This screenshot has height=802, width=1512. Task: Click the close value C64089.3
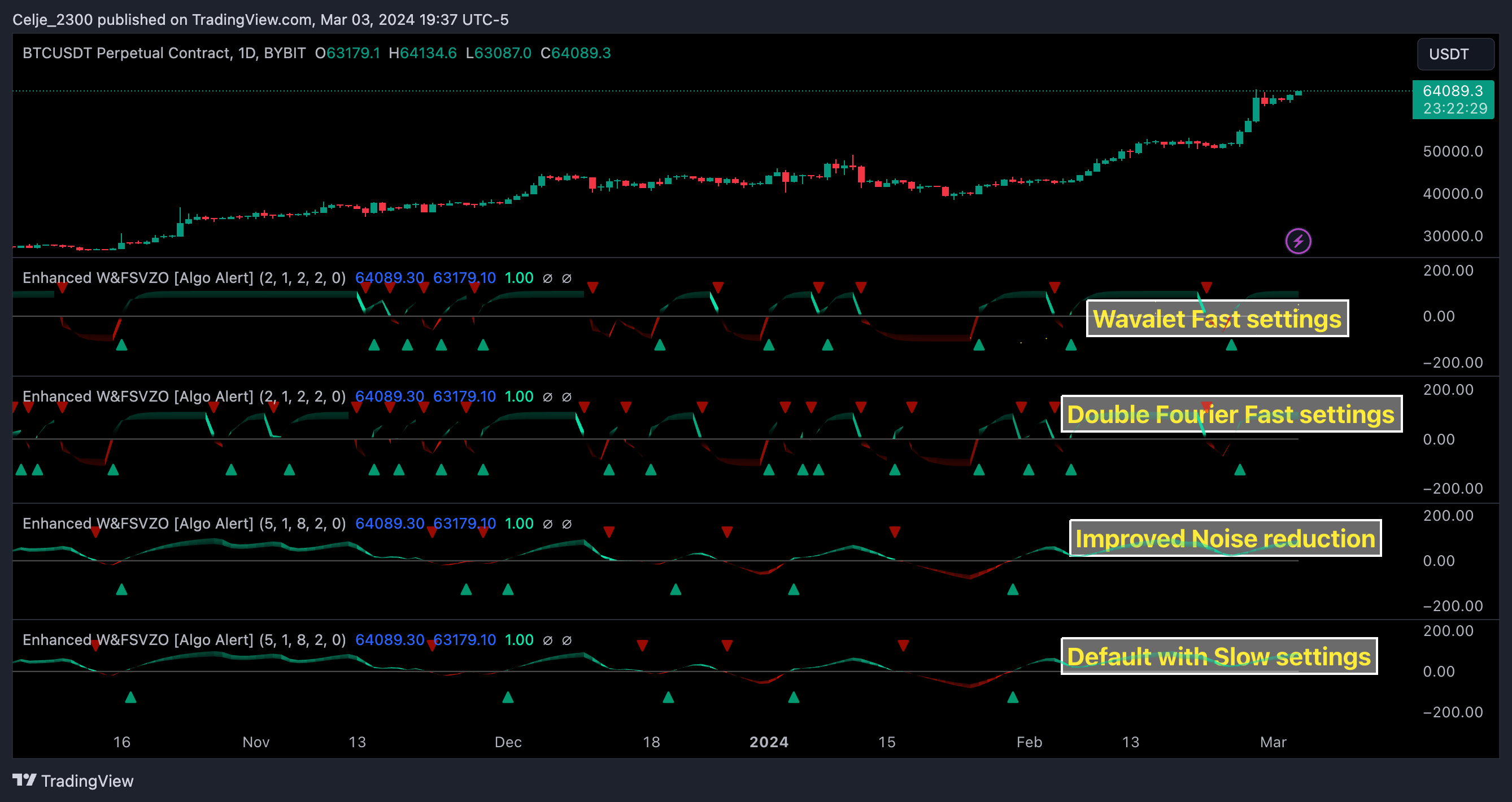point(575,53)
